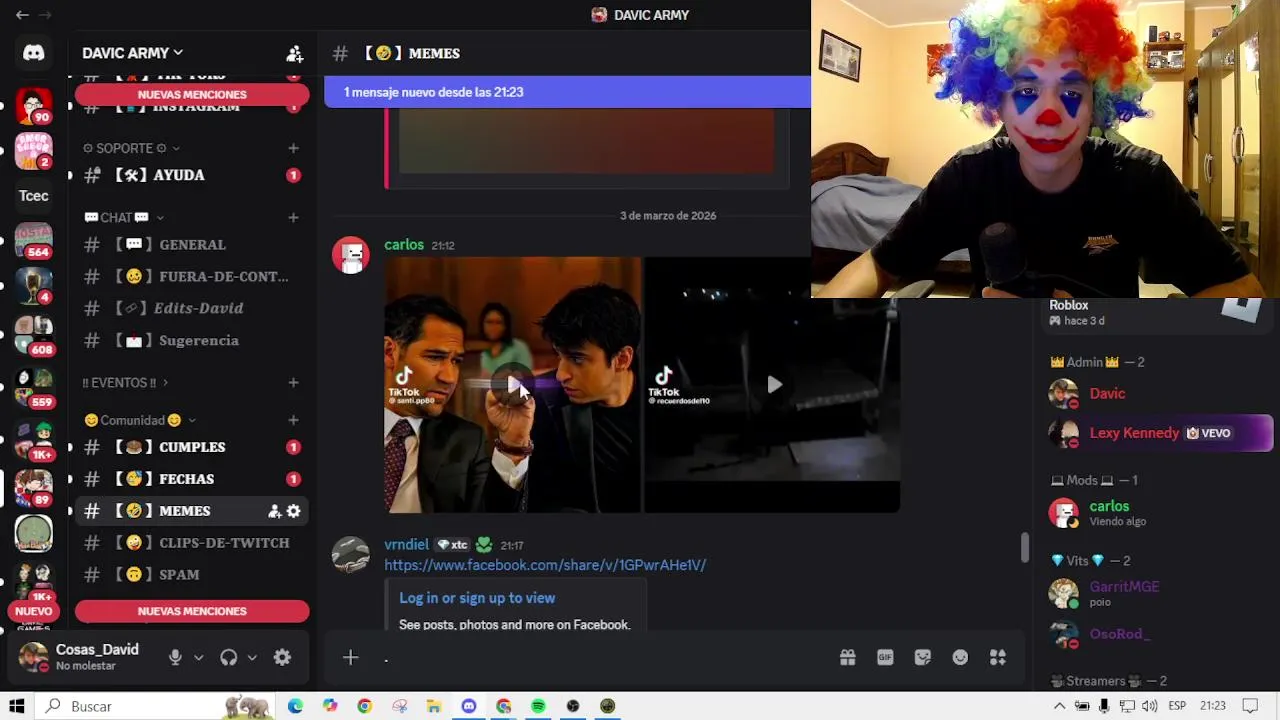Click the back navigation arrow
This screenshot has height=720, width=1280.
tap(22, 15)
